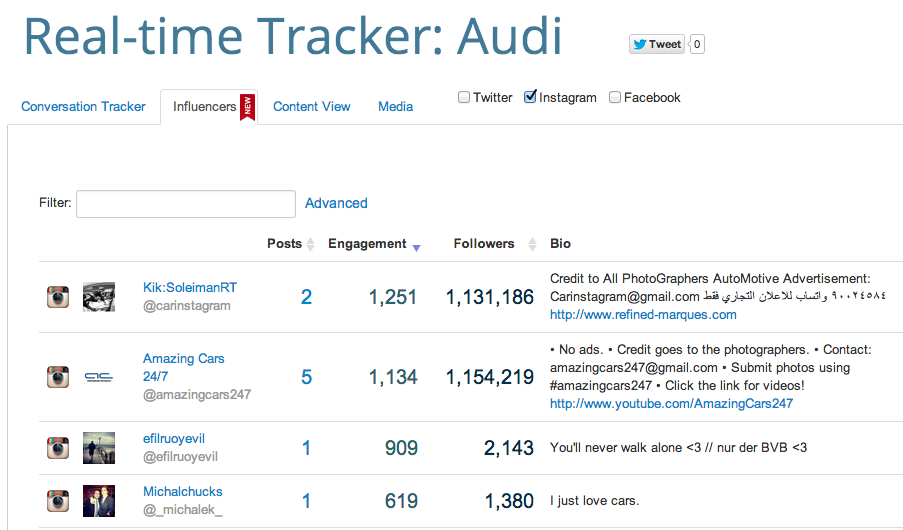Click the followers value 1,131,186
Screen dimensions: 903x530
point(490,297)
